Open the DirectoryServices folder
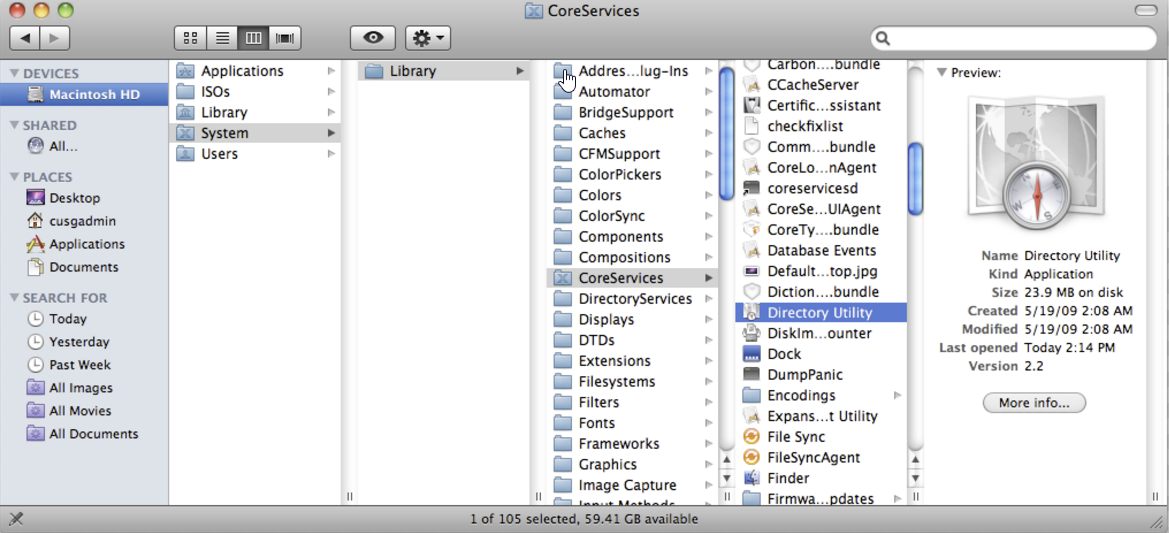 (632, 299)
